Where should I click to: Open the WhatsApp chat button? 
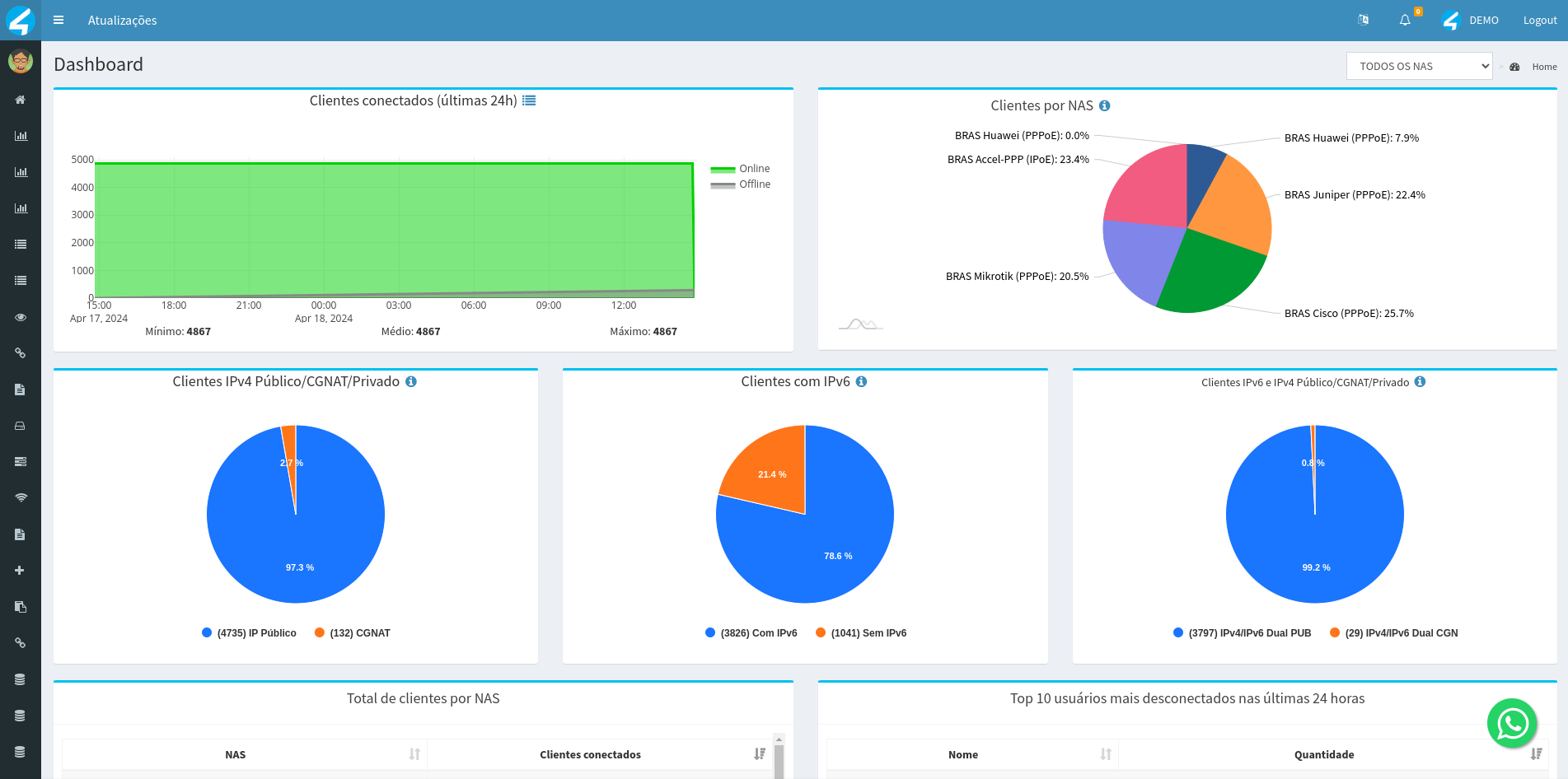(1512, 723)
